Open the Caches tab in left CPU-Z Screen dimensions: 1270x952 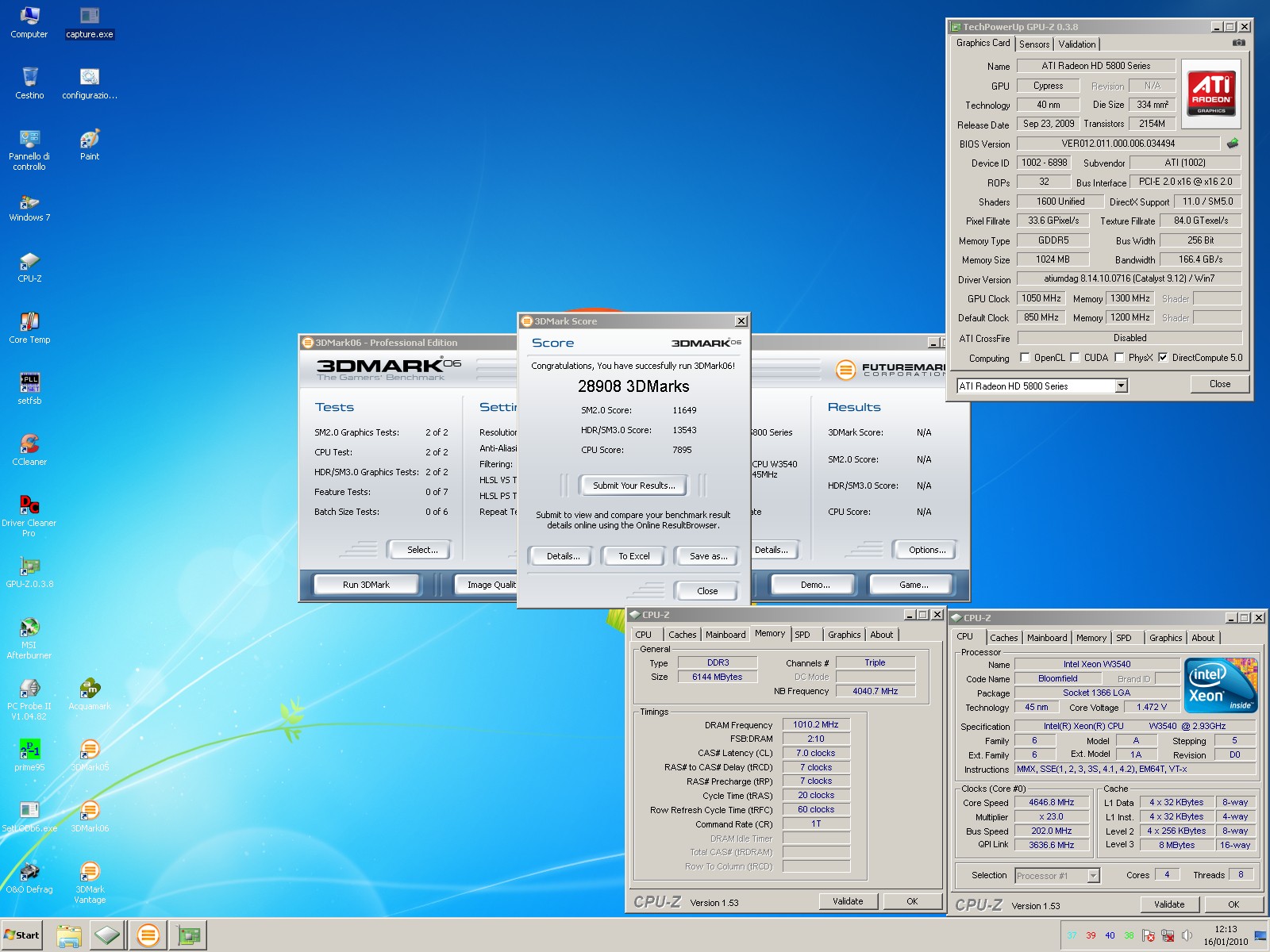682,635
